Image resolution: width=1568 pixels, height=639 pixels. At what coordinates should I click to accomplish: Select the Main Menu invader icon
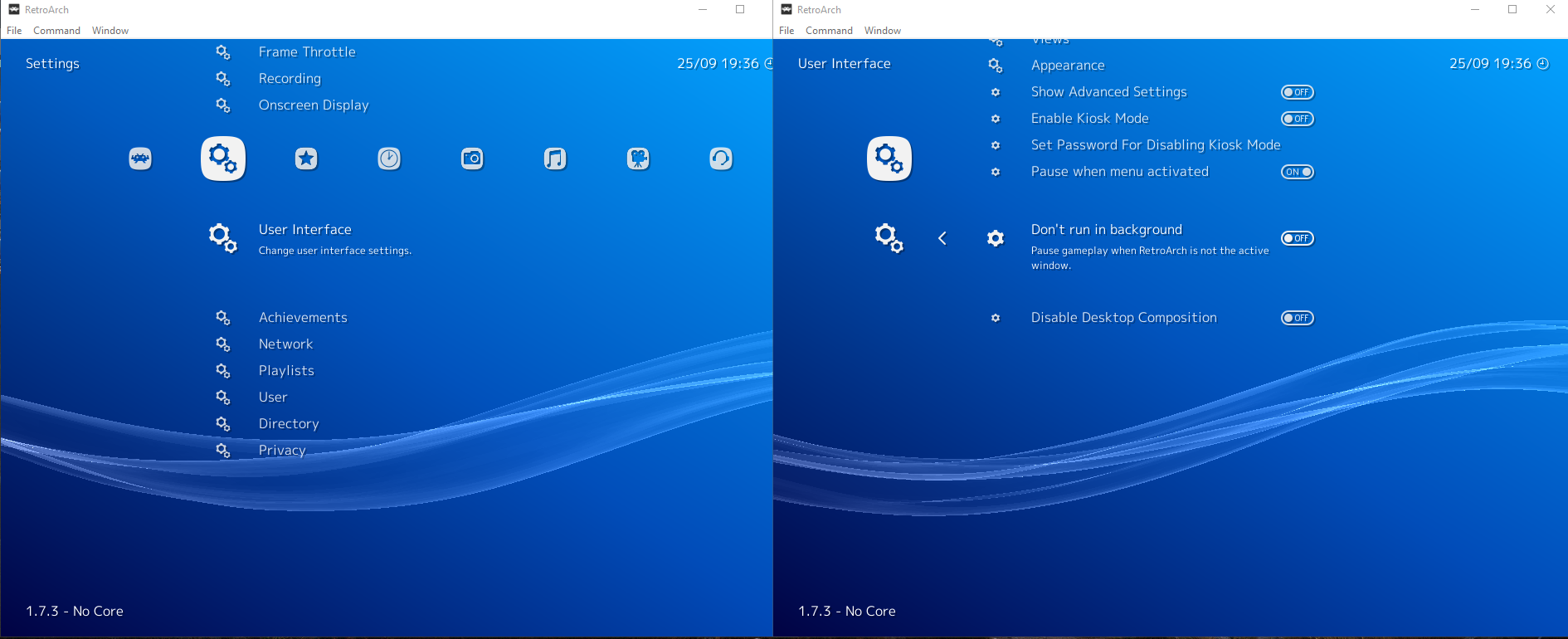[140, 159]
